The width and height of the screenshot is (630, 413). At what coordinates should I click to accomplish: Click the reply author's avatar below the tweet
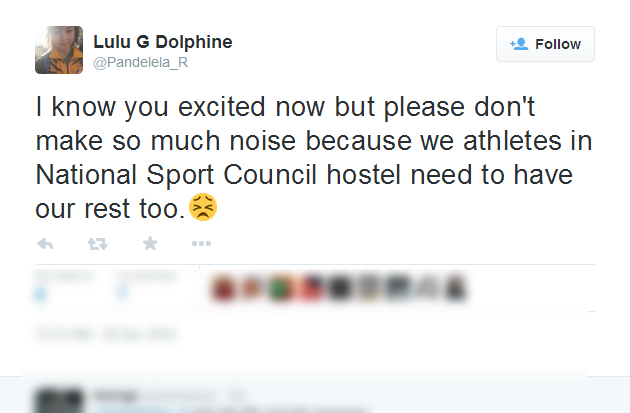click(x=59, y=398)
